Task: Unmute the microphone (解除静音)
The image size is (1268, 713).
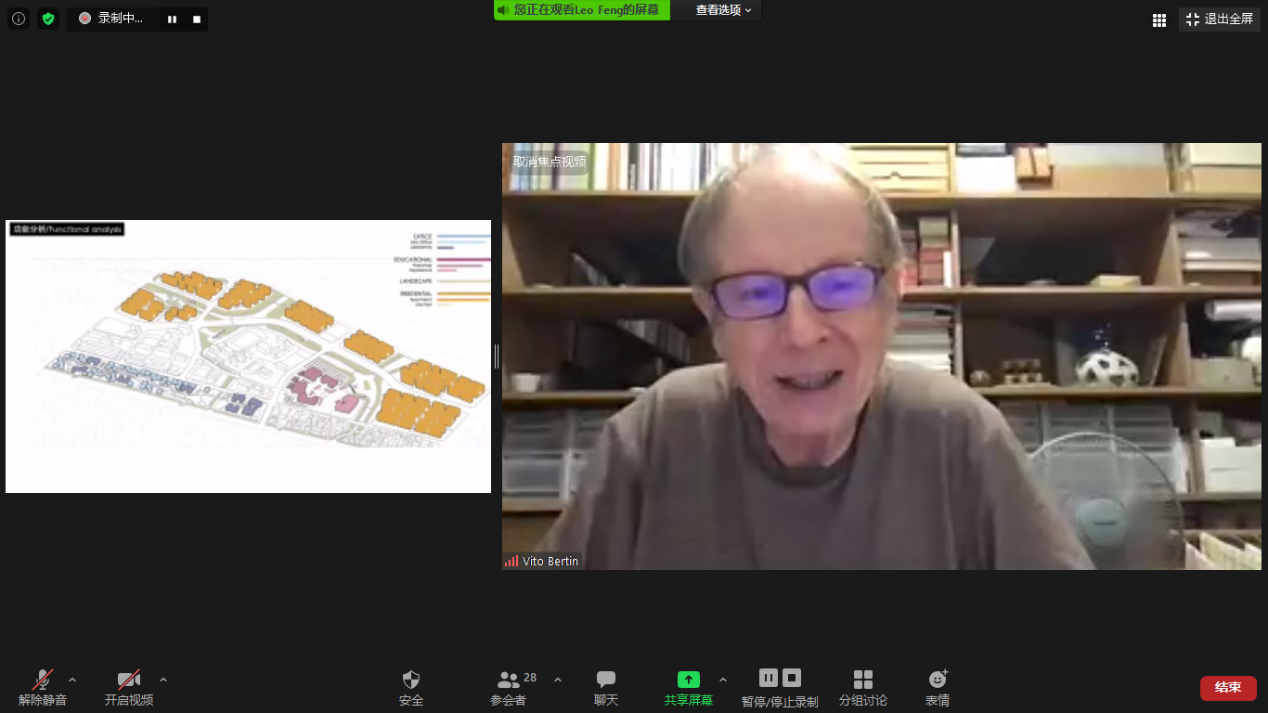Action: tap(42, 688)
